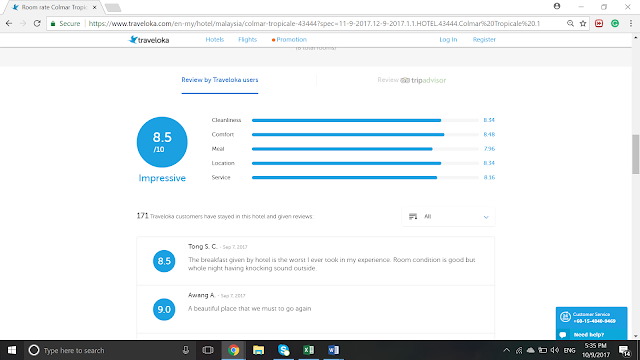Viewport: 640px width, 360px height.
Task: Open Promotion in navigation
Action: coord(289,40)
